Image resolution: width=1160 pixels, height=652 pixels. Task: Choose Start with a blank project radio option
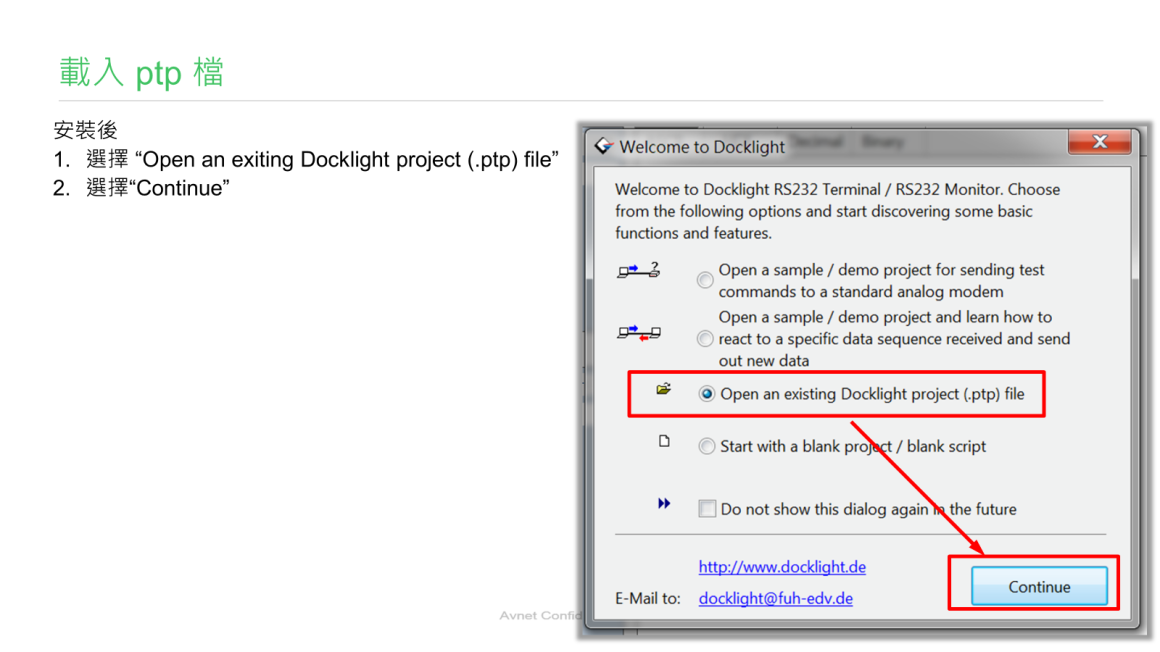(x=707, y=447)
